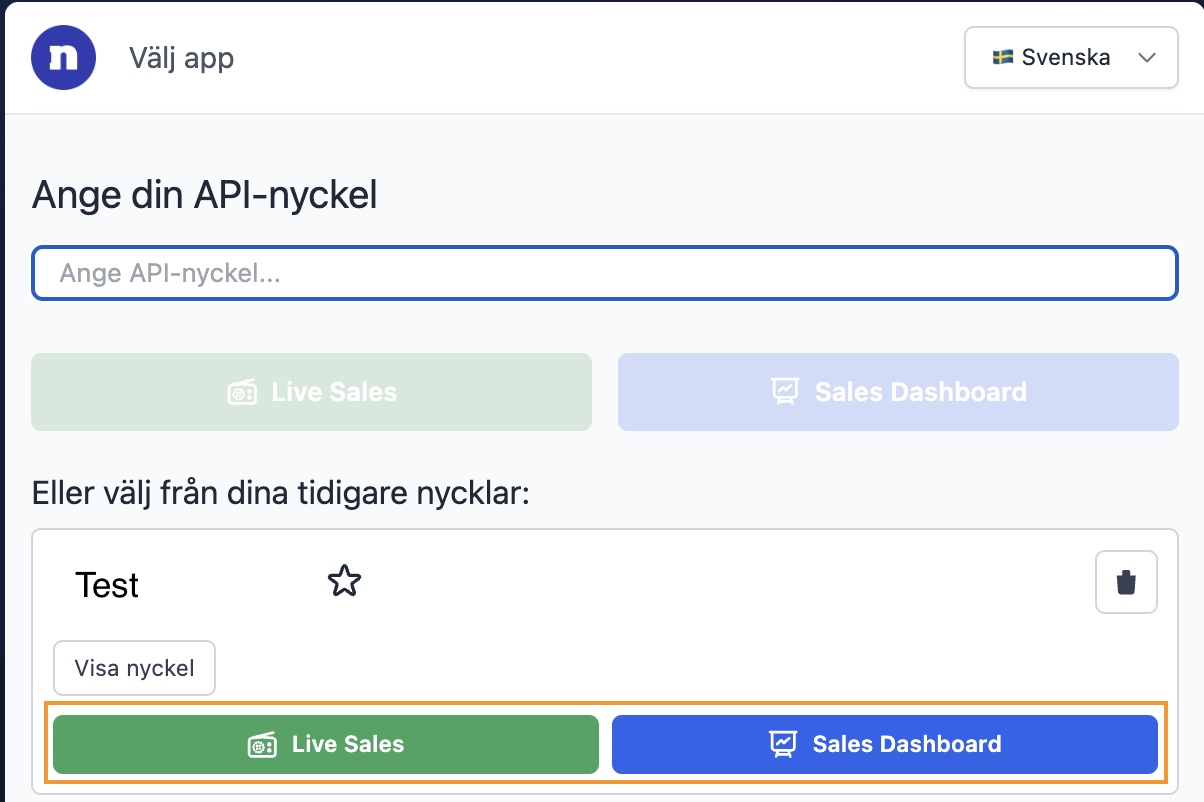Expand the language list via the chevron arrow
Viewport: 1204px width, 802px height.
pyautogui.click(x=1147, y=58)
